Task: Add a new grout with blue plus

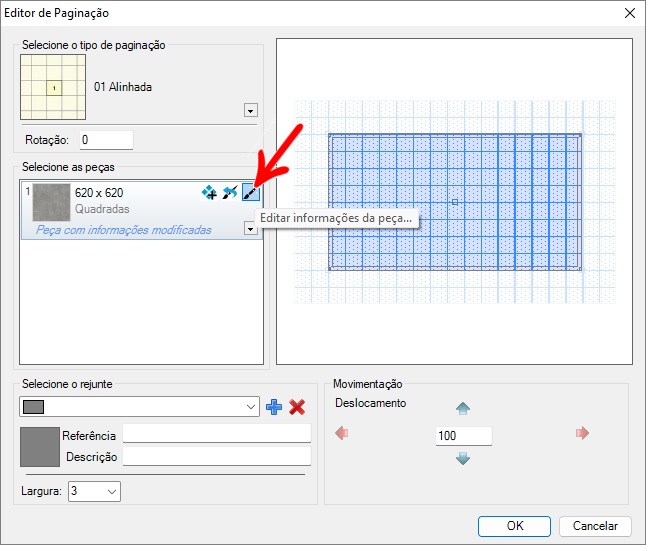Action: point(275,407)
